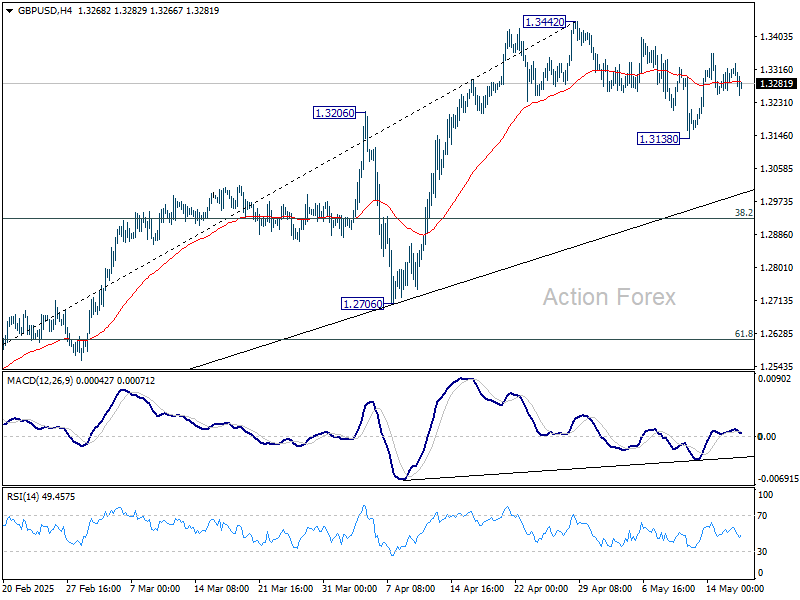This screenshot has height=600, width=800.
Task: Click the 38.2 Fibonacci level label
Action: (x=743, y=213)
